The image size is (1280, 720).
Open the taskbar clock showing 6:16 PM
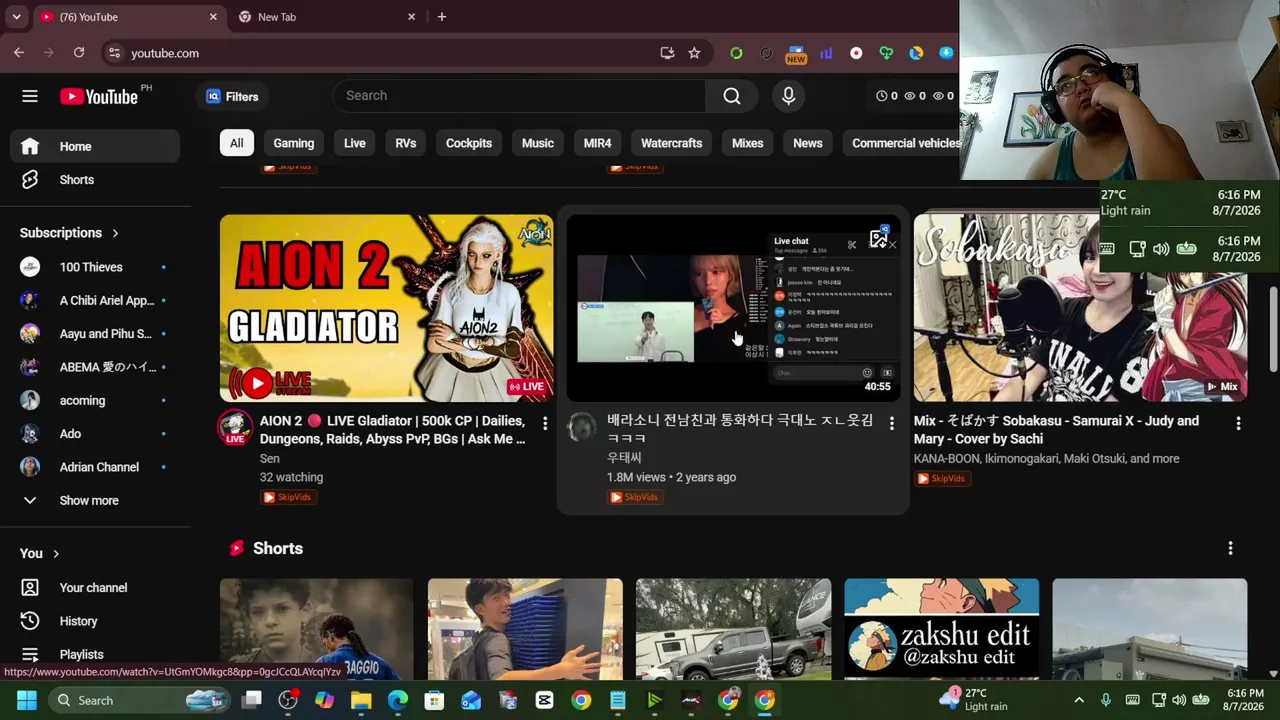[x=1244, y=700]
